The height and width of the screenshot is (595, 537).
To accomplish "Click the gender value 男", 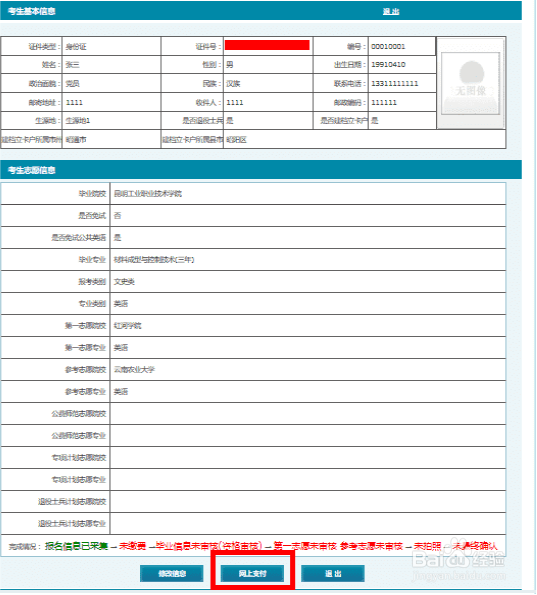I will (230, 65).
